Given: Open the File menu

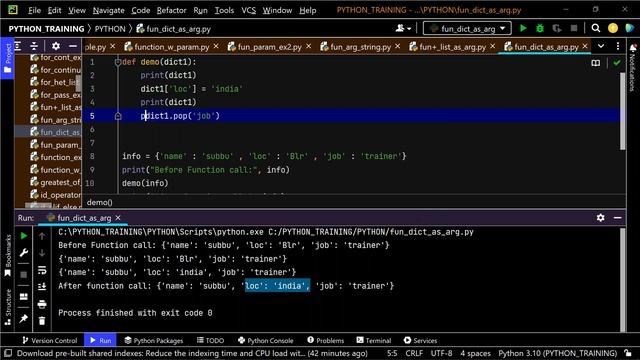Looking at the screenshot, I should click(x=34, y=10).
